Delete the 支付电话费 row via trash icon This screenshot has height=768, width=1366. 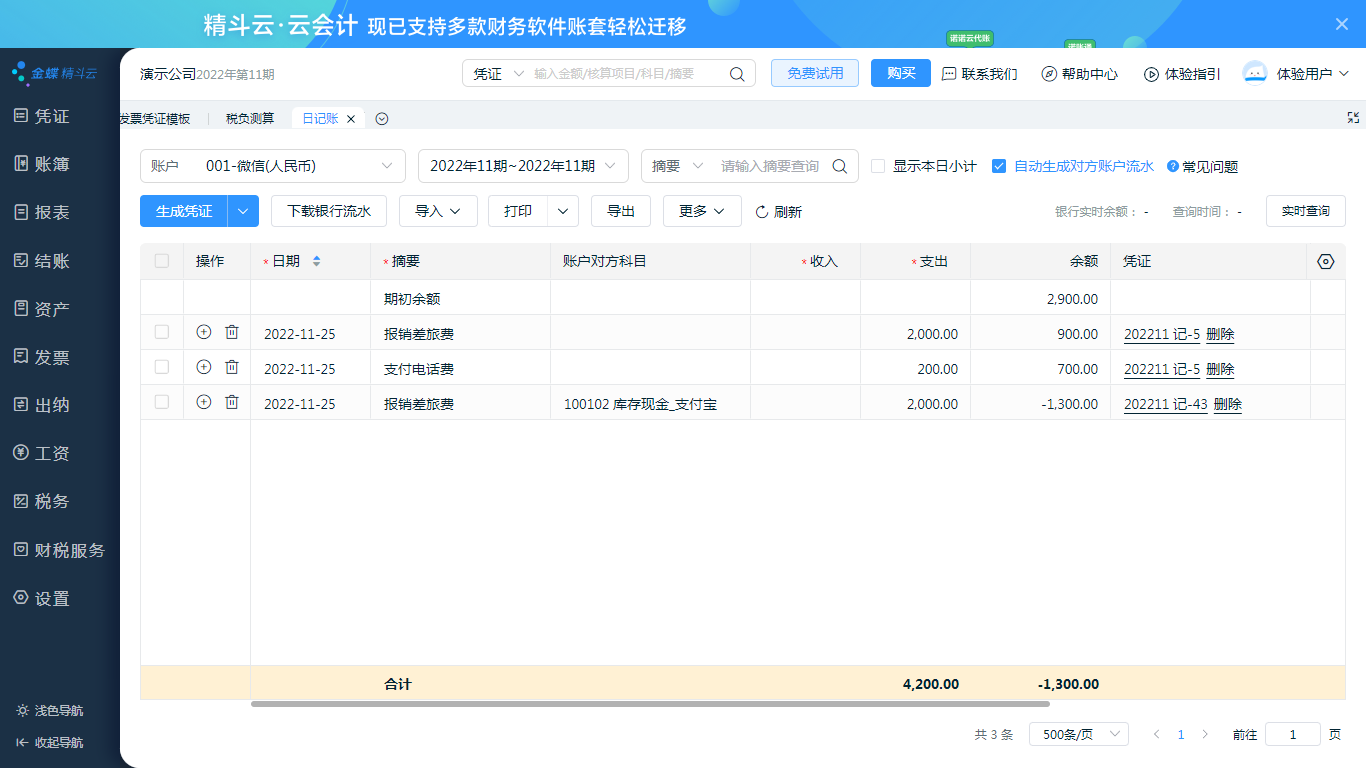pyautogui.click(x=232, y=367)
